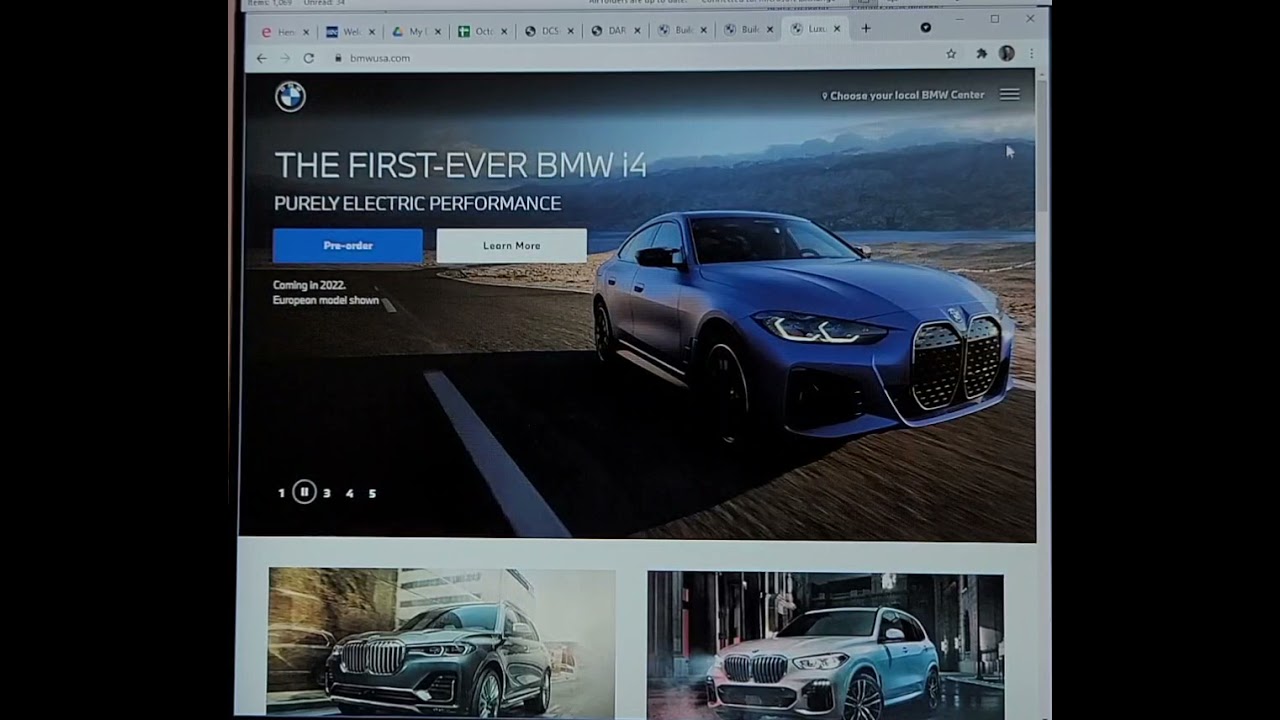The width and height of the screenshot is (1280, 720).
Task: Open the Chrome profile avatar
Action: pyautogui.click(x=1006, y=54)
